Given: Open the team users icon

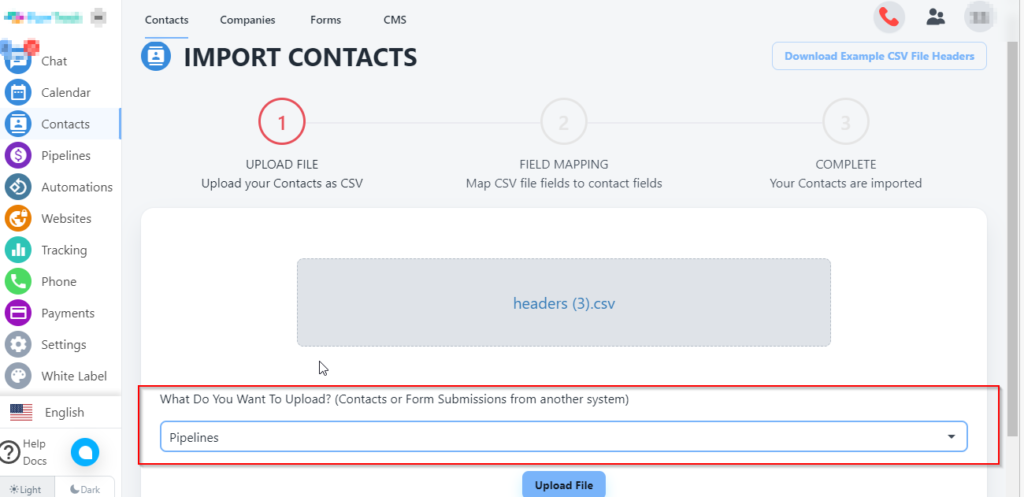Looking at the screenshot, I should (x=935, y=17).
